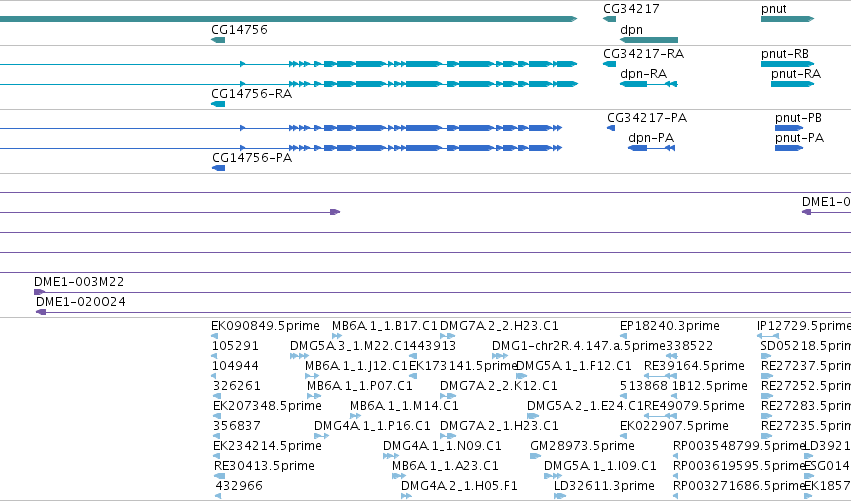Open the EK234214.5prime EST label

267,446
